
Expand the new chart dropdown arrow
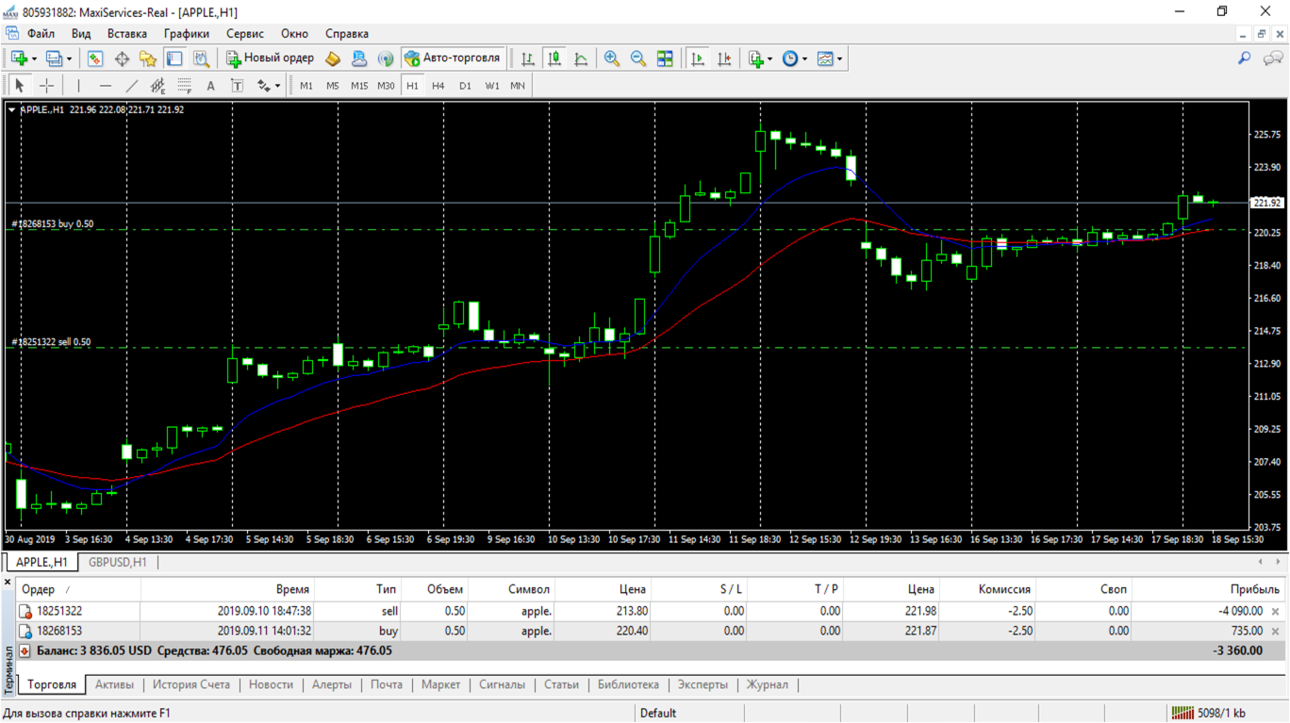[x=35, y=59]
